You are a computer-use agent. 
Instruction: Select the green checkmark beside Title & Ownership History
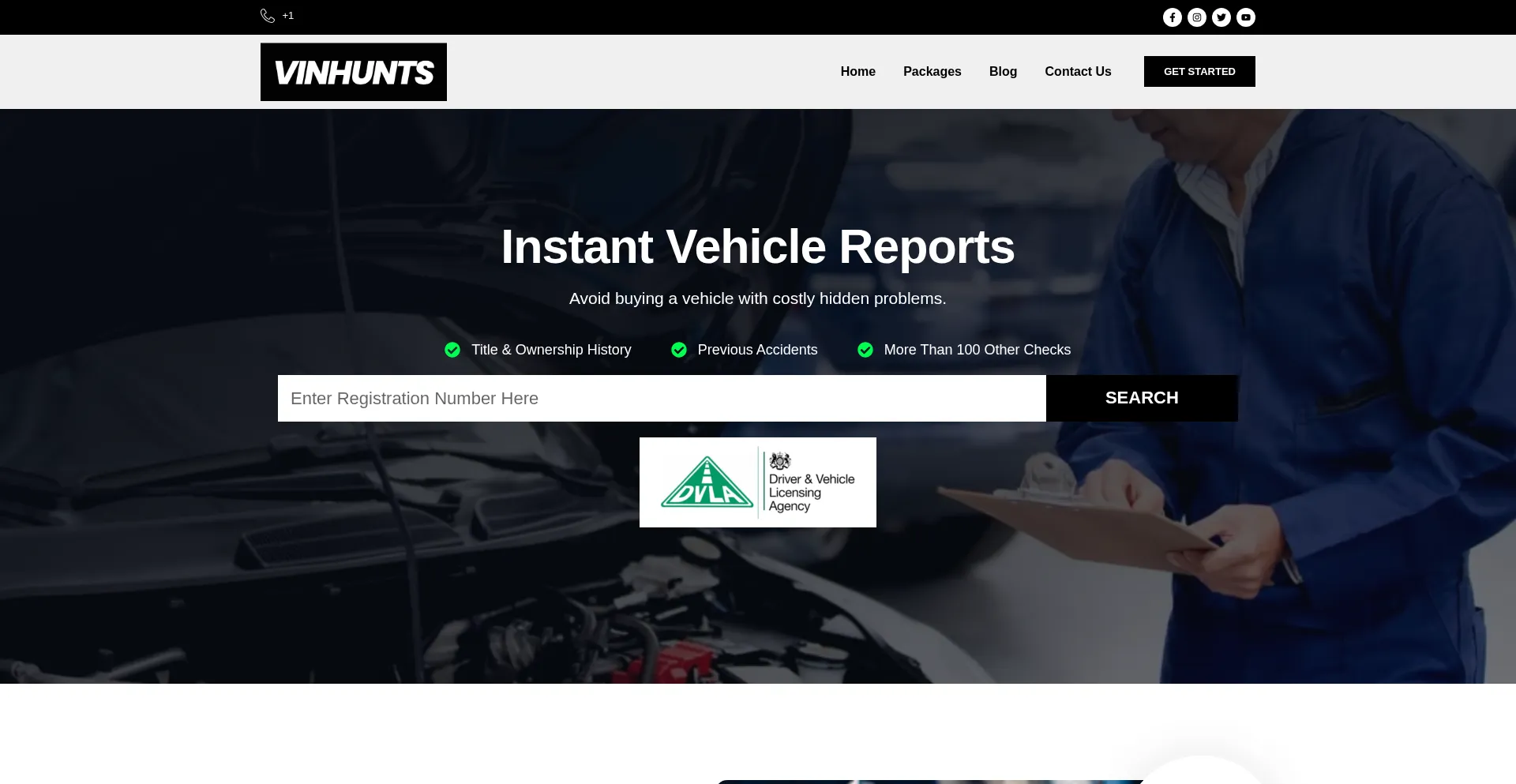pyautogui.click(x=452, y=350)
